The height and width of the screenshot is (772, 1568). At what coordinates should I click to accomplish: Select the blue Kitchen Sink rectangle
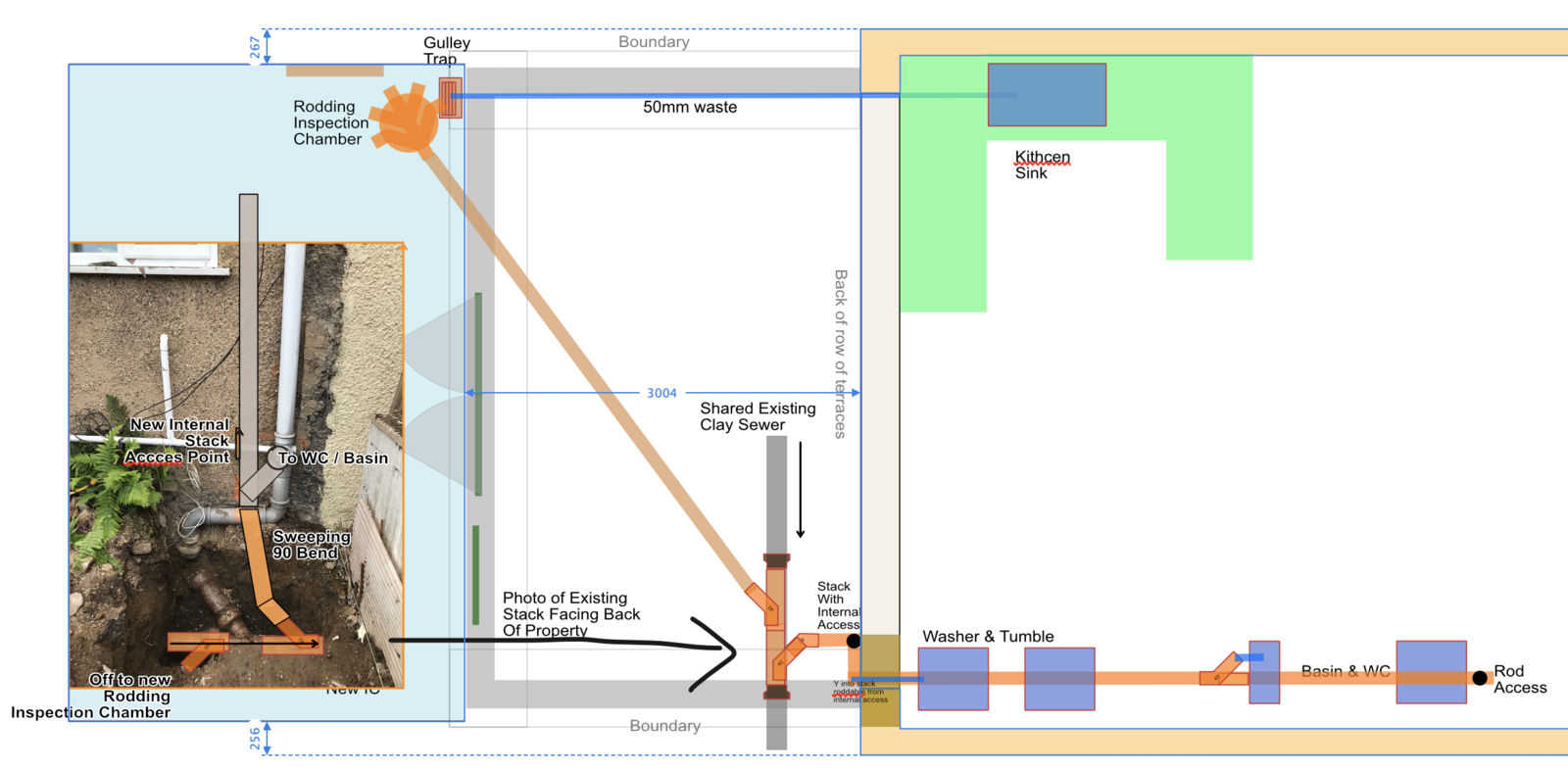(x=1047, y=94)
